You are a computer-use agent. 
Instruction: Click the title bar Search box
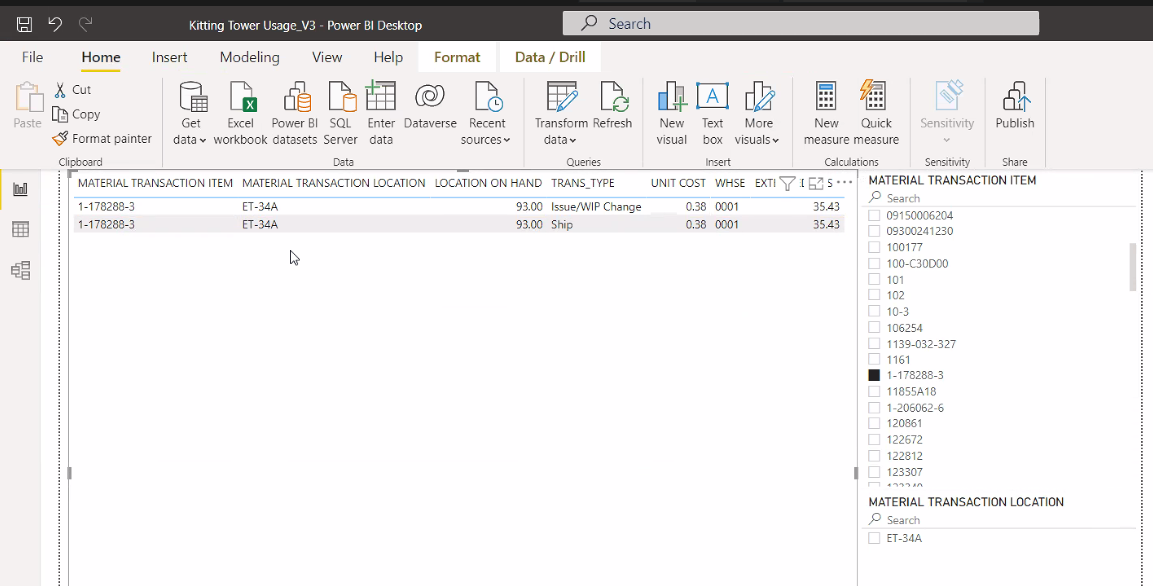point(801,24)
